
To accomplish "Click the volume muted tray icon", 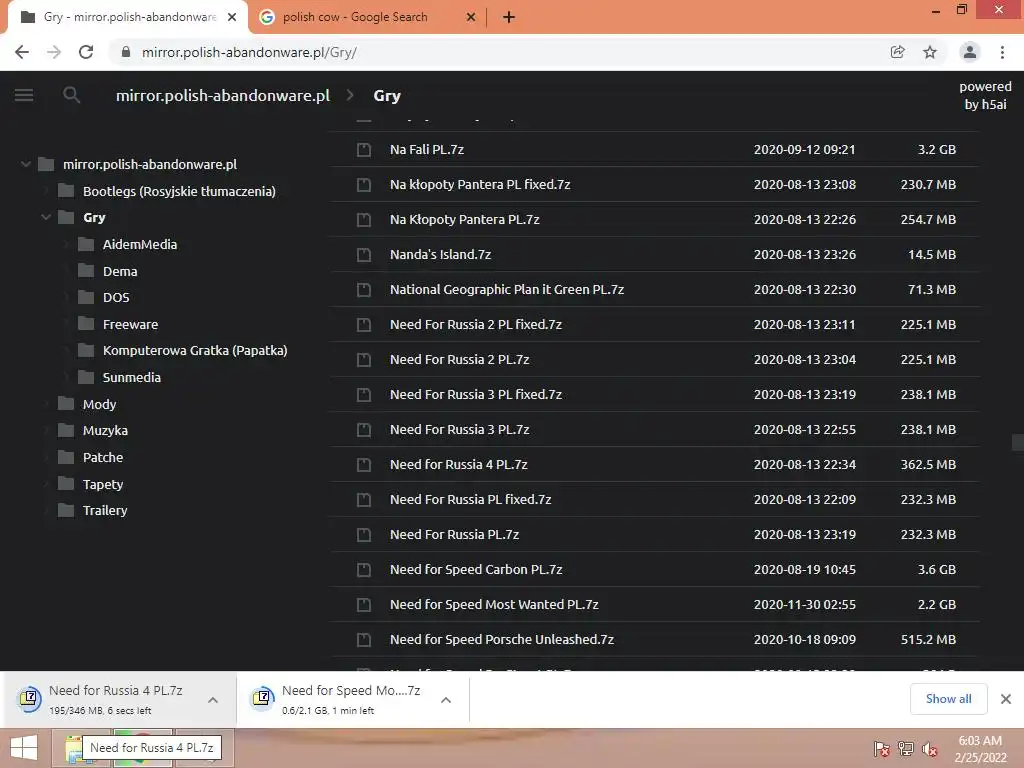I will [930, 749].
